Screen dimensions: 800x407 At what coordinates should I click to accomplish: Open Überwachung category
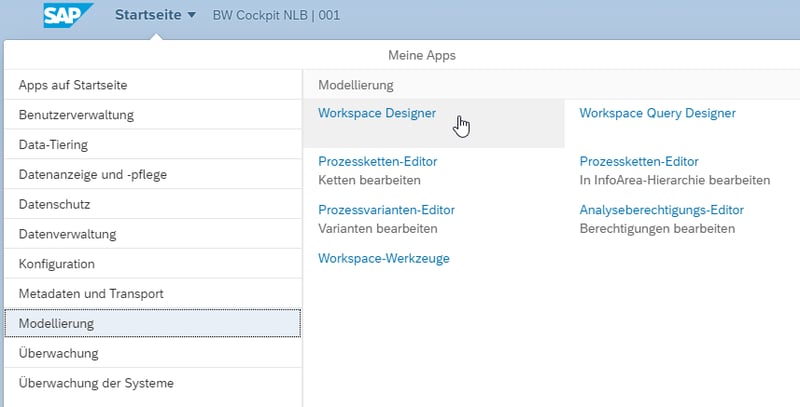pos(153,353)
